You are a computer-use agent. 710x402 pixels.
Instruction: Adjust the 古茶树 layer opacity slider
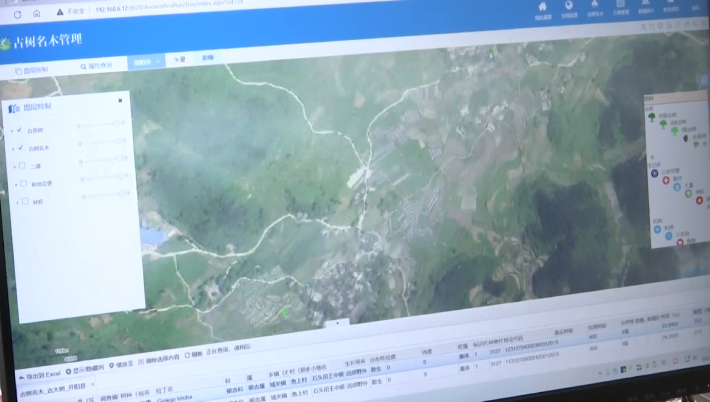tap(100, 125)
